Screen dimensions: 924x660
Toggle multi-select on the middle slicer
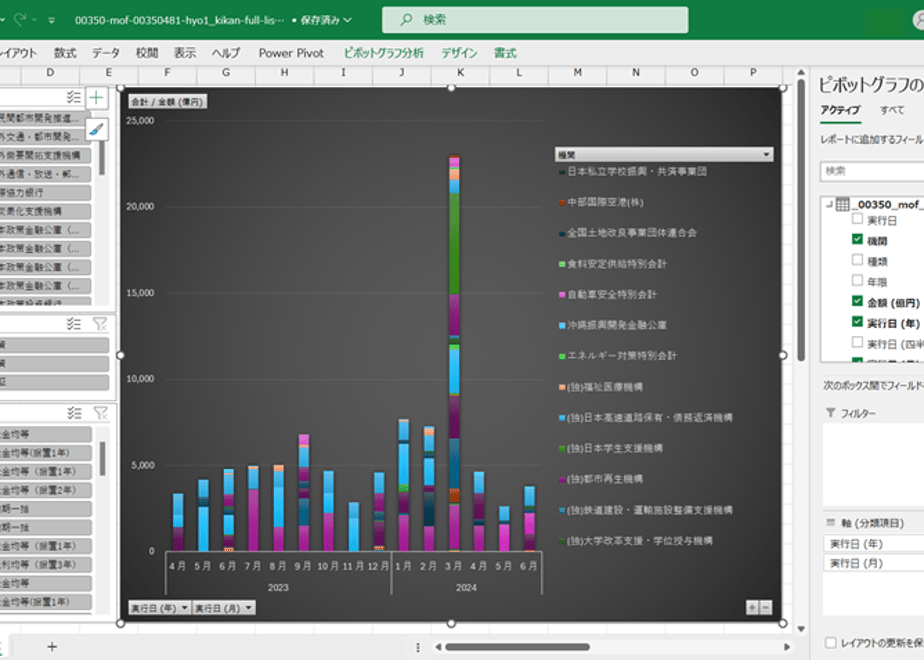[74, 324]
